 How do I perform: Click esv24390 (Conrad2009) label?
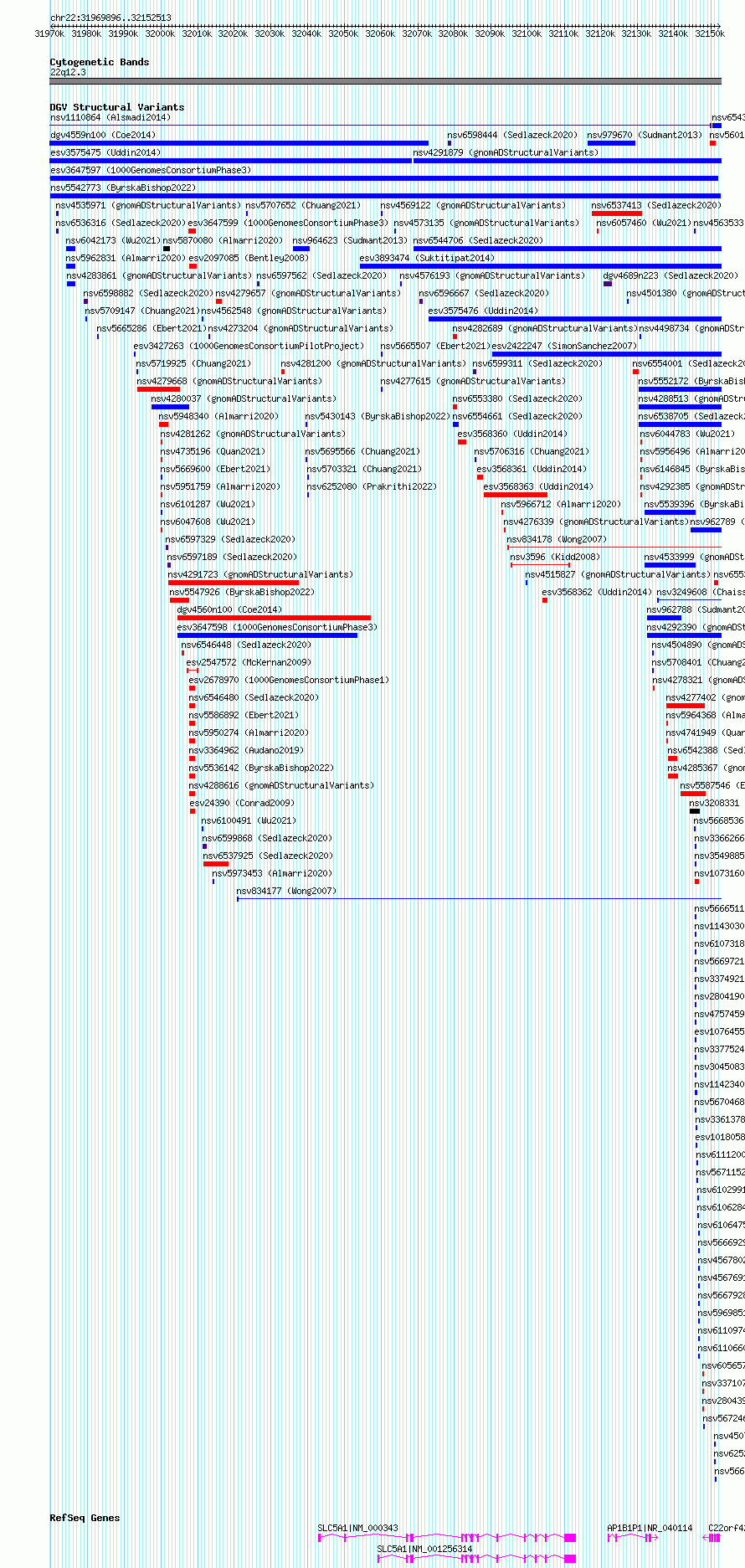click(x=242, y=803)
